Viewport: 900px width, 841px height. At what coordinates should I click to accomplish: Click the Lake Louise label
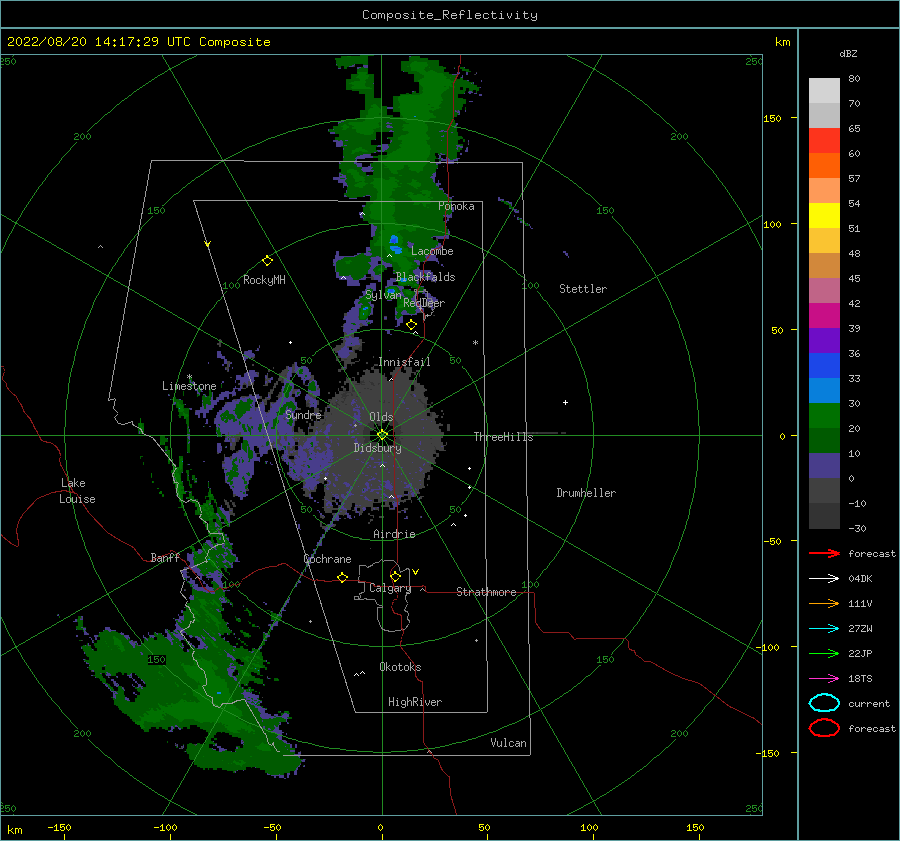coord(77,491)
